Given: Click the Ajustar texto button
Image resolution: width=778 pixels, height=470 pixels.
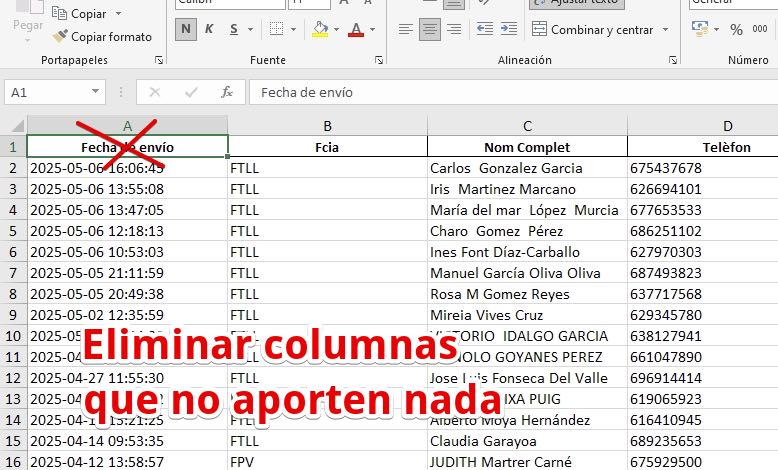Looking at the screenshot, I should [x=577, y=3].
